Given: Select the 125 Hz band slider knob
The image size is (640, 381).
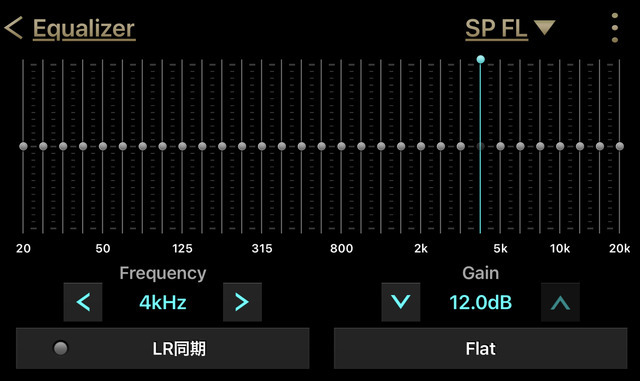Looking at the screenshot, I should point(182,146).
